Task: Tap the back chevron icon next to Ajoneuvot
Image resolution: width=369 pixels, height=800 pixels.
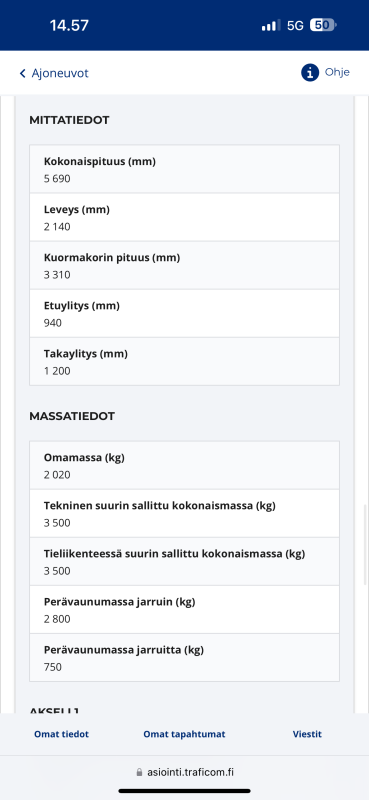Action: [x=22, y=73]
